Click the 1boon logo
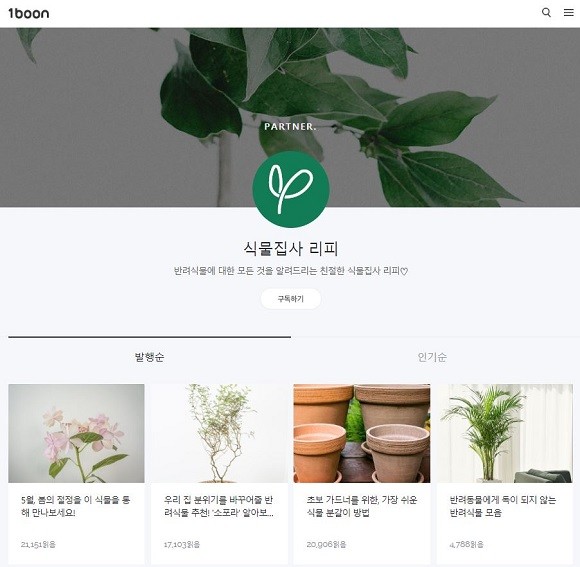580x567 pixels. 28,13
